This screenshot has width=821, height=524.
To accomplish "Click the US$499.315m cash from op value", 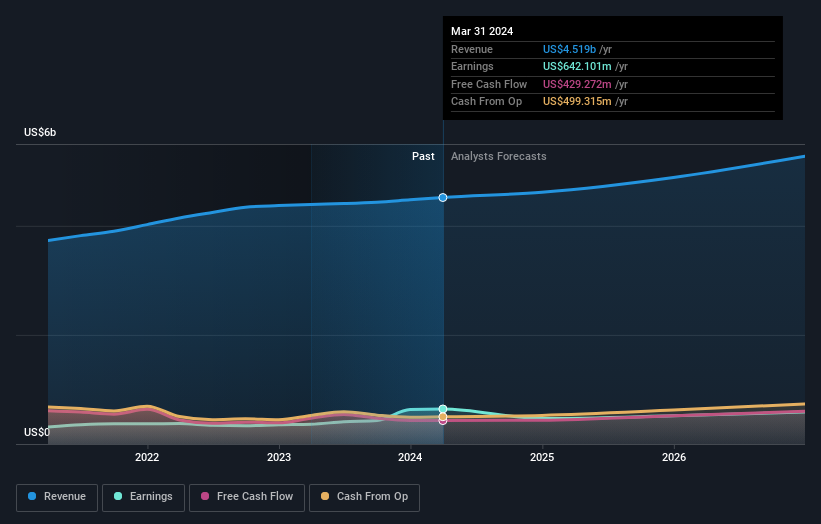I will pos(577,102).
